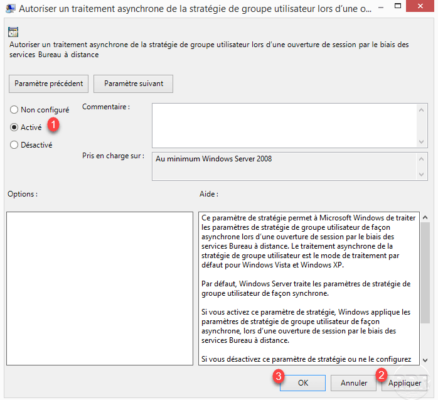Maximize the policy settings window
This screenshot has width=438, height=400.
(x=397, y=6)
